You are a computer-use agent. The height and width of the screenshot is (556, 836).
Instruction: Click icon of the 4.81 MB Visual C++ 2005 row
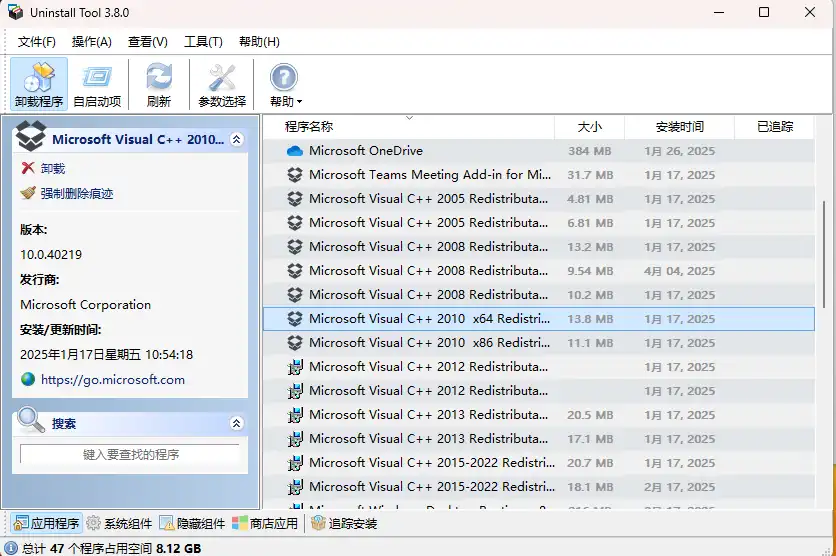295,199
